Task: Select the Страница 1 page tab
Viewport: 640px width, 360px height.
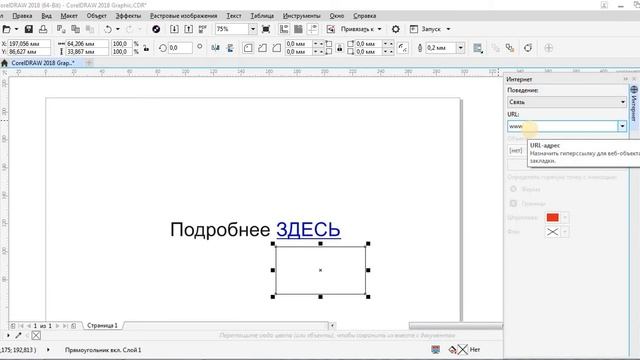Action: tap(102, 325)
